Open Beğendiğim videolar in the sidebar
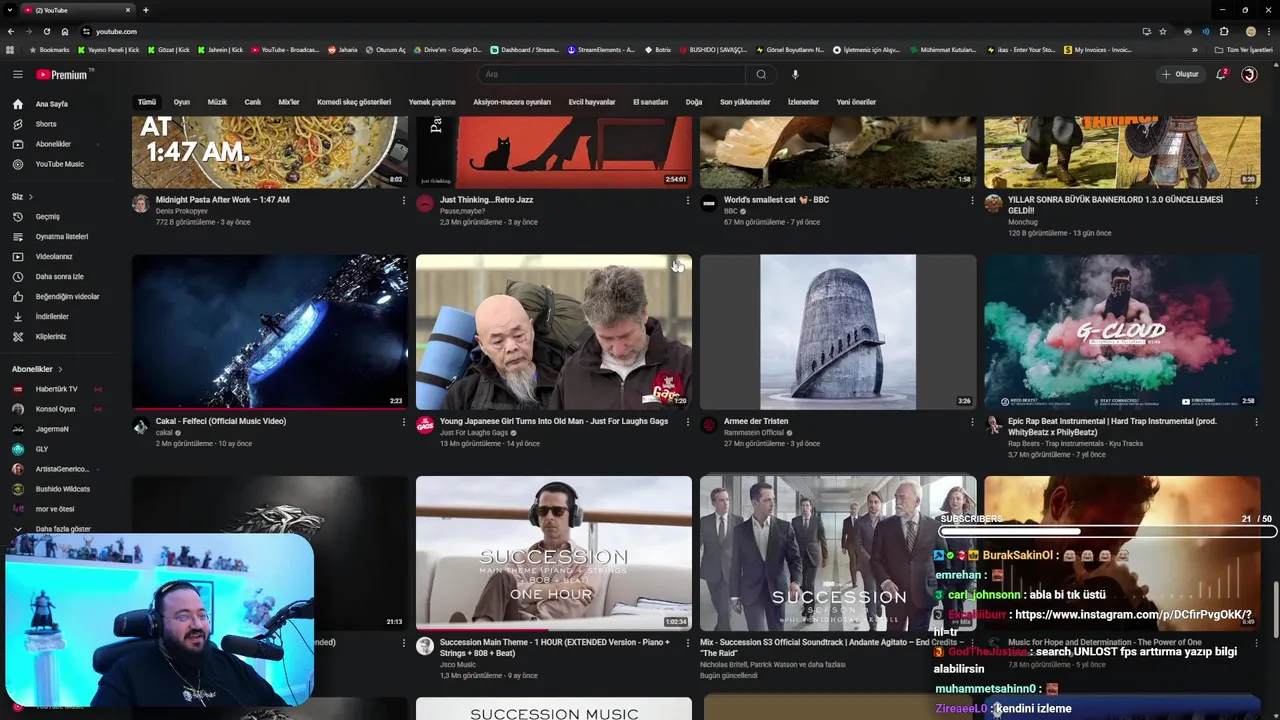The width and height of the screenshot is (1280, 720). click(x=67, y=297)
